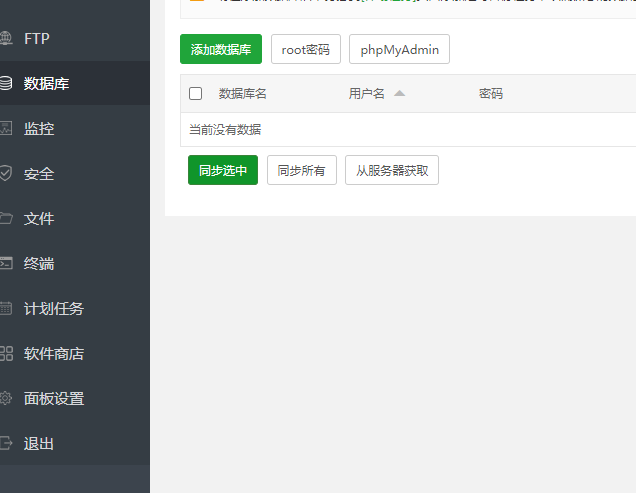This screenshot has height=493, width=636.
Task: Click the calendar icon beside 计划任务
Action: click(6, 308)
